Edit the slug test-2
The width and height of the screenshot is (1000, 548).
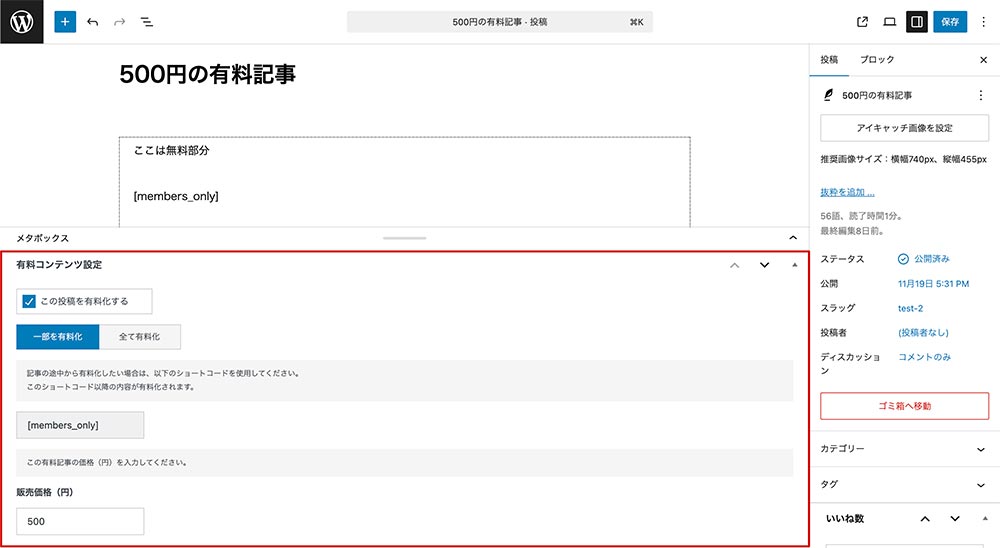click(911, 309)
